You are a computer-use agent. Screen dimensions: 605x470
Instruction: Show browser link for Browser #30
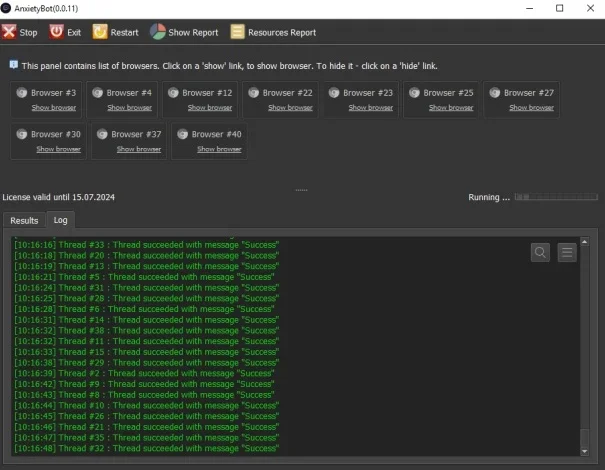(x=59, y=149)
